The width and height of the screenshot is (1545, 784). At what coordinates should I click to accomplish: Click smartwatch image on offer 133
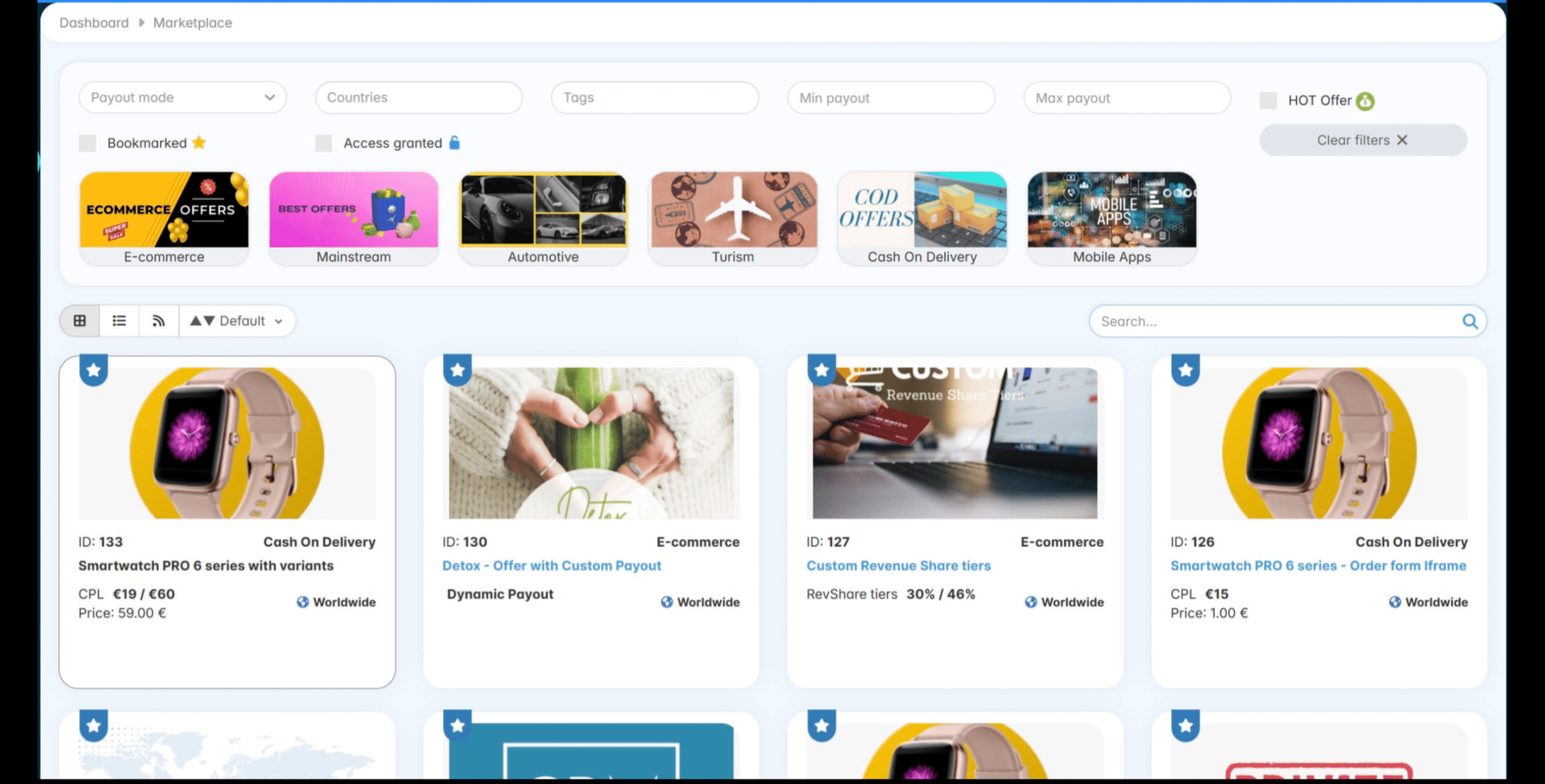(227, 443)
